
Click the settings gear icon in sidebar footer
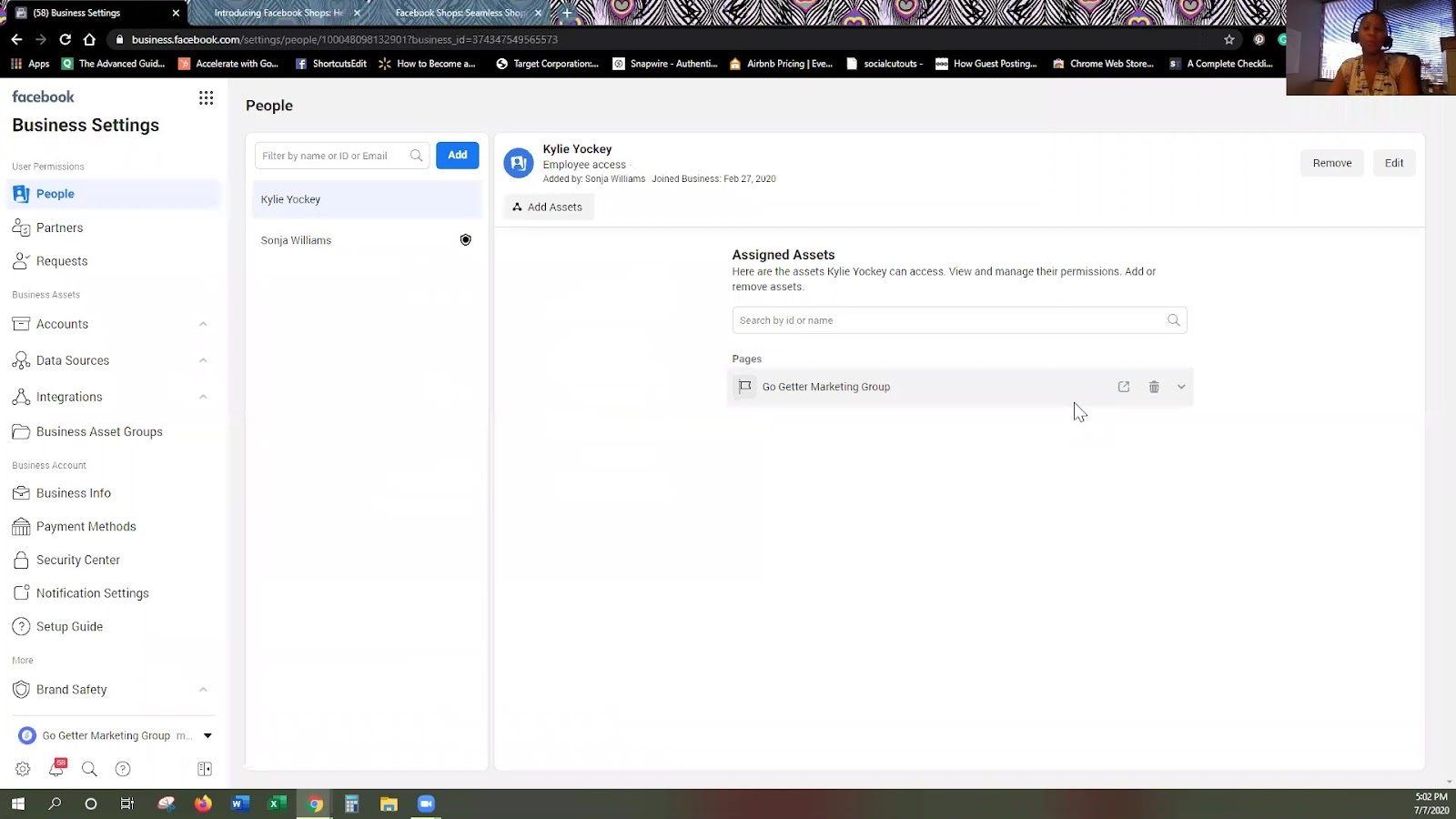pyautogui.click(x=23, y=769)
